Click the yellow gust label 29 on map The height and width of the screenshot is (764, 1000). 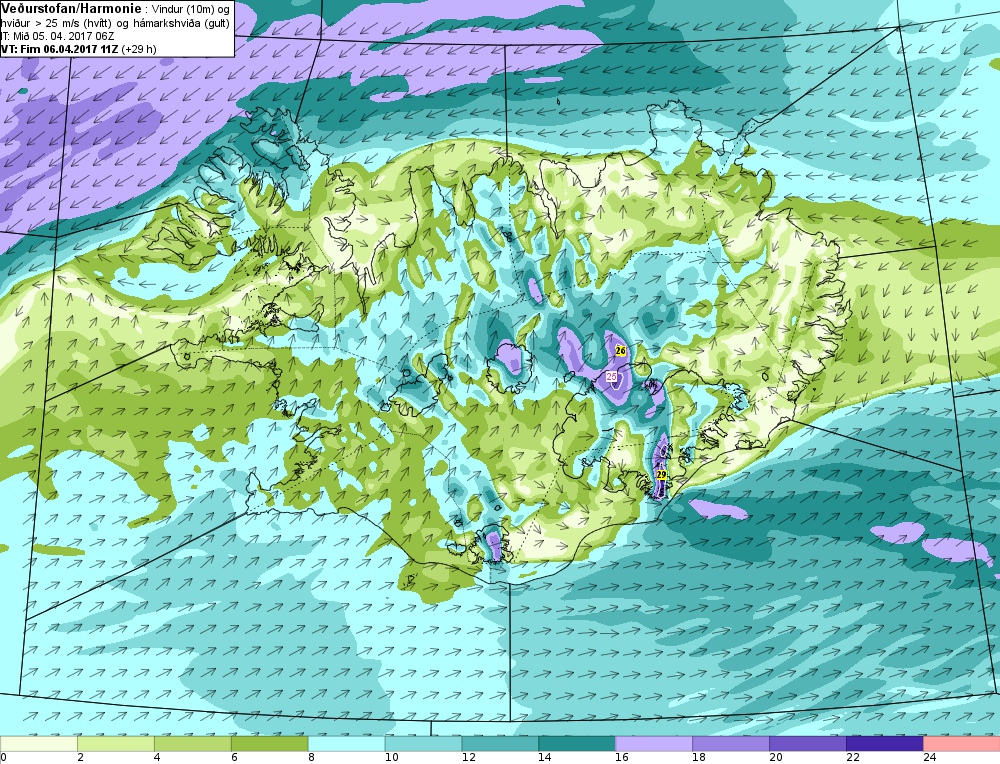pyautogui.click(x=661, y=475)
